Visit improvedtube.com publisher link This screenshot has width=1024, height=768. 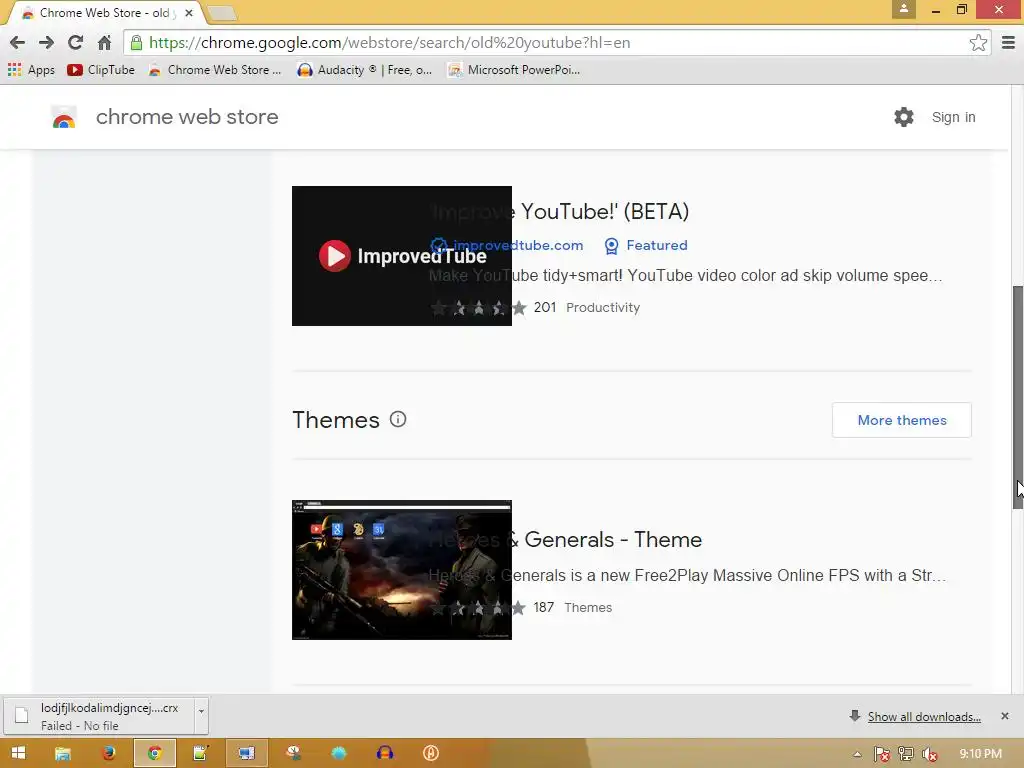(x=507, y=246)
